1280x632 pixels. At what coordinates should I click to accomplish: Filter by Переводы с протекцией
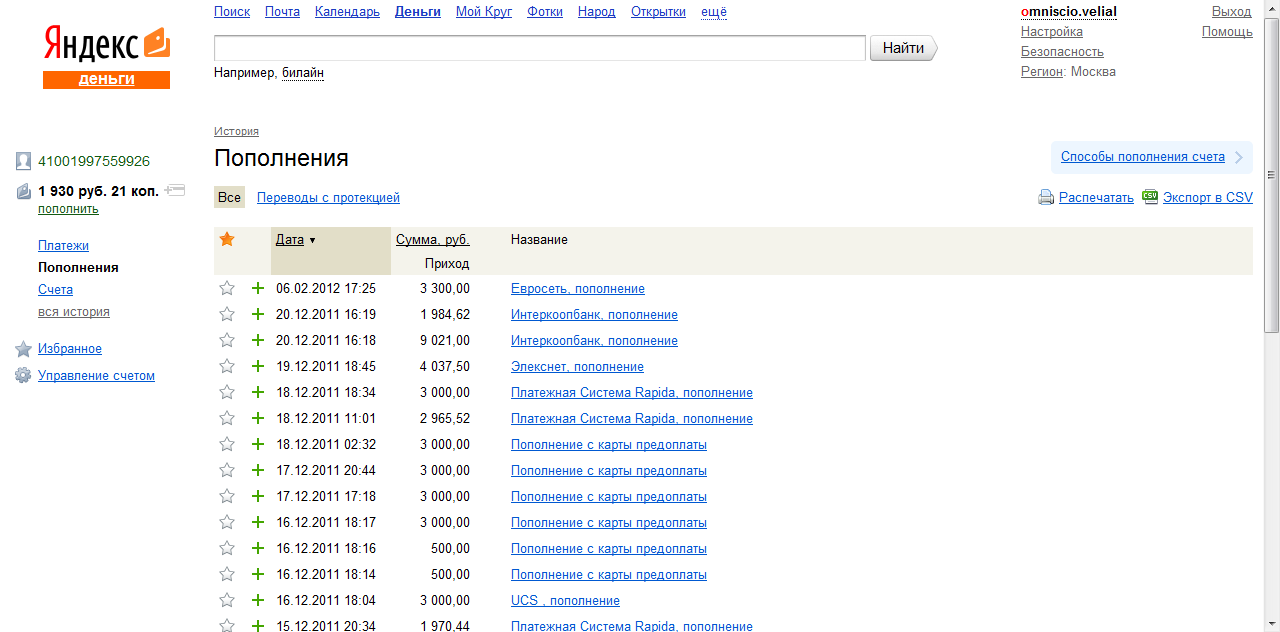coord(328,198)
